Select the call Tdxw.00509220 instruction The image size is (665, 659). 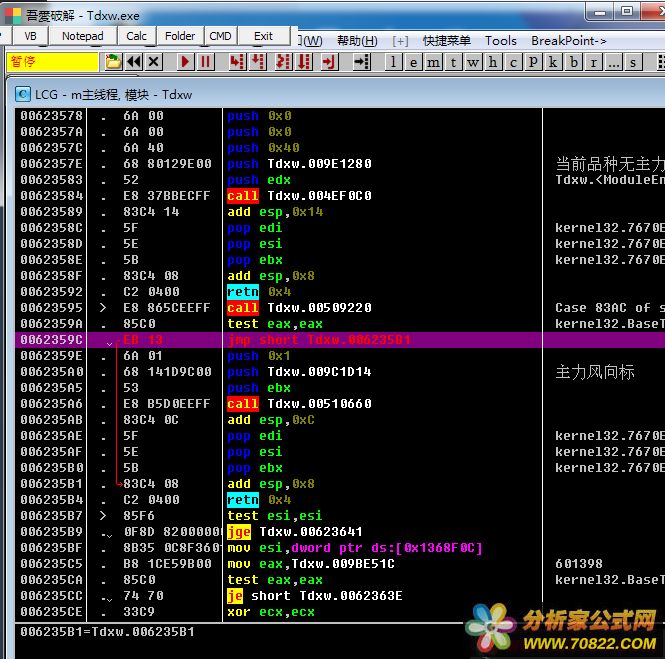pos(299,308)
